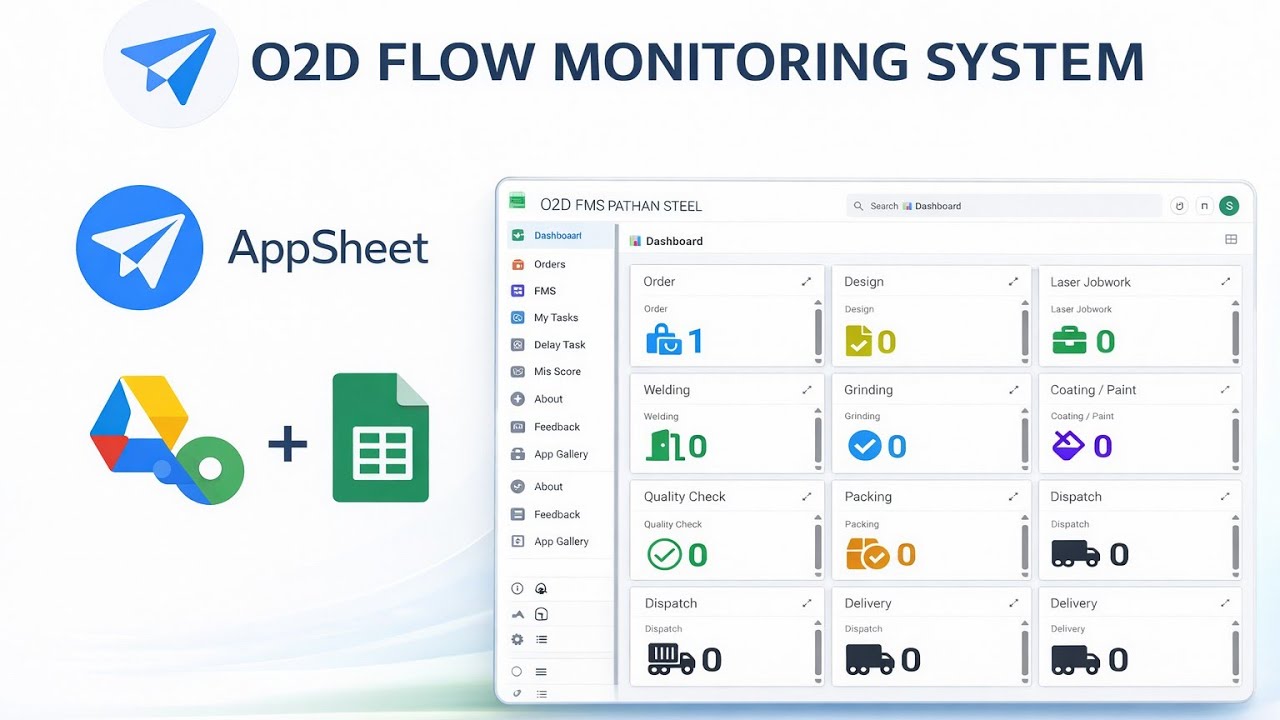Click the green Quality Check circle icon
The width and height of the screenshot is (1280, 720).
(664, 554)
